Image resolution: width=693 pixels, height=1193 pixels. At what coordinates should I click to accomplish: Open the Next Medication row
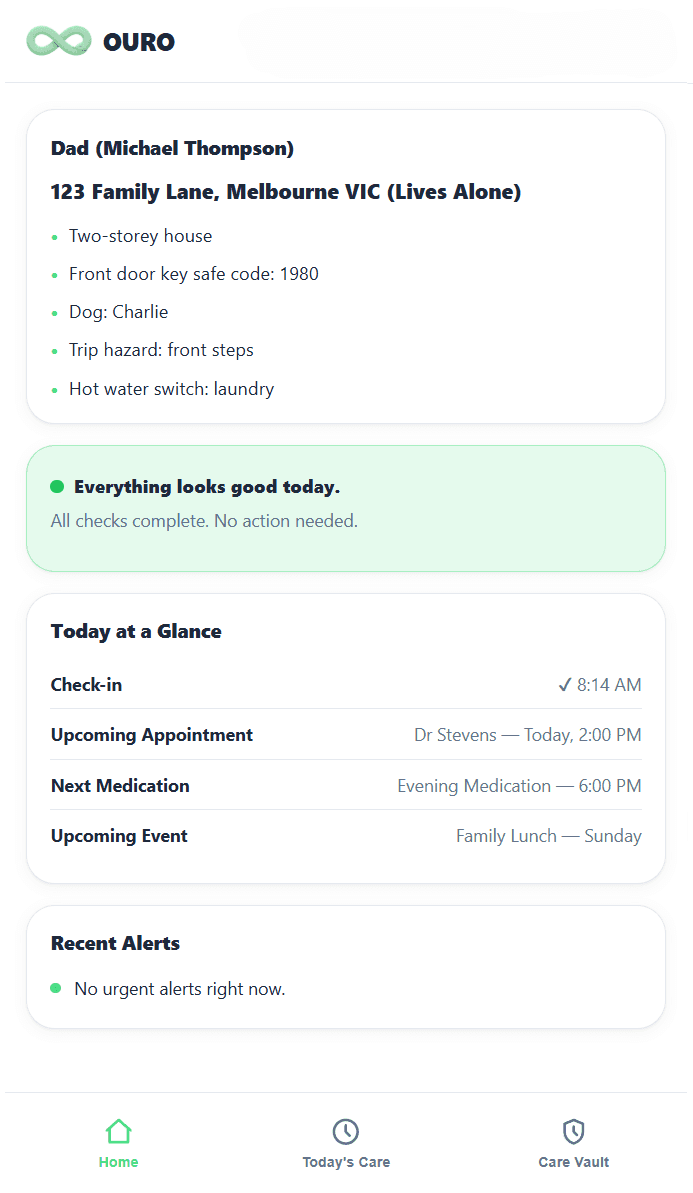tap(346, 785)
